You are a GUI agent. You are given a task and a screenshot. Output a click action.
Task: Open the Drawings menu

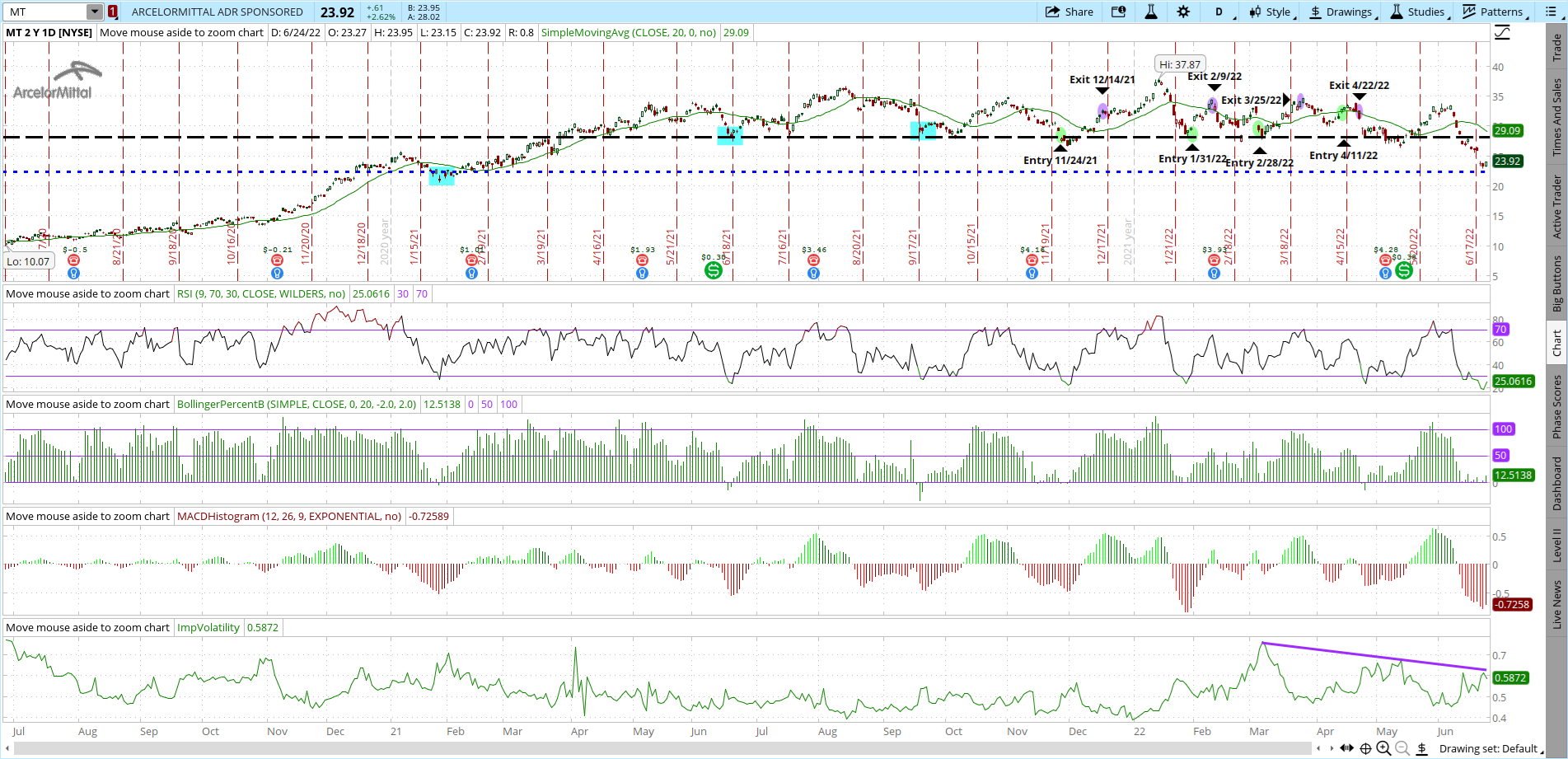coord(1343,12)
